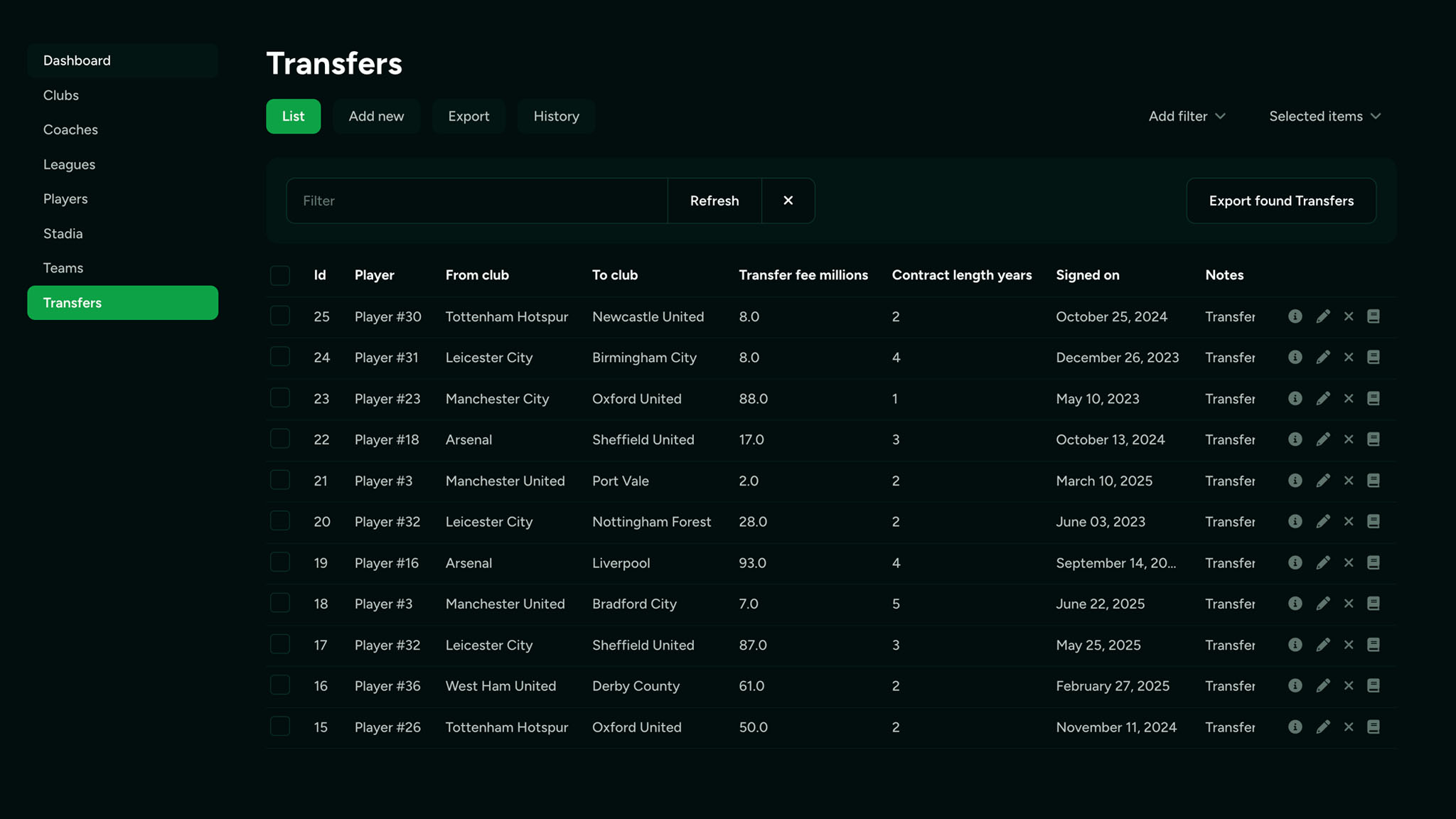This screenshot has height=819, width=1456.
Task: Delete transfer 23 using the X icon
Action: click(x=1349, y=399)
